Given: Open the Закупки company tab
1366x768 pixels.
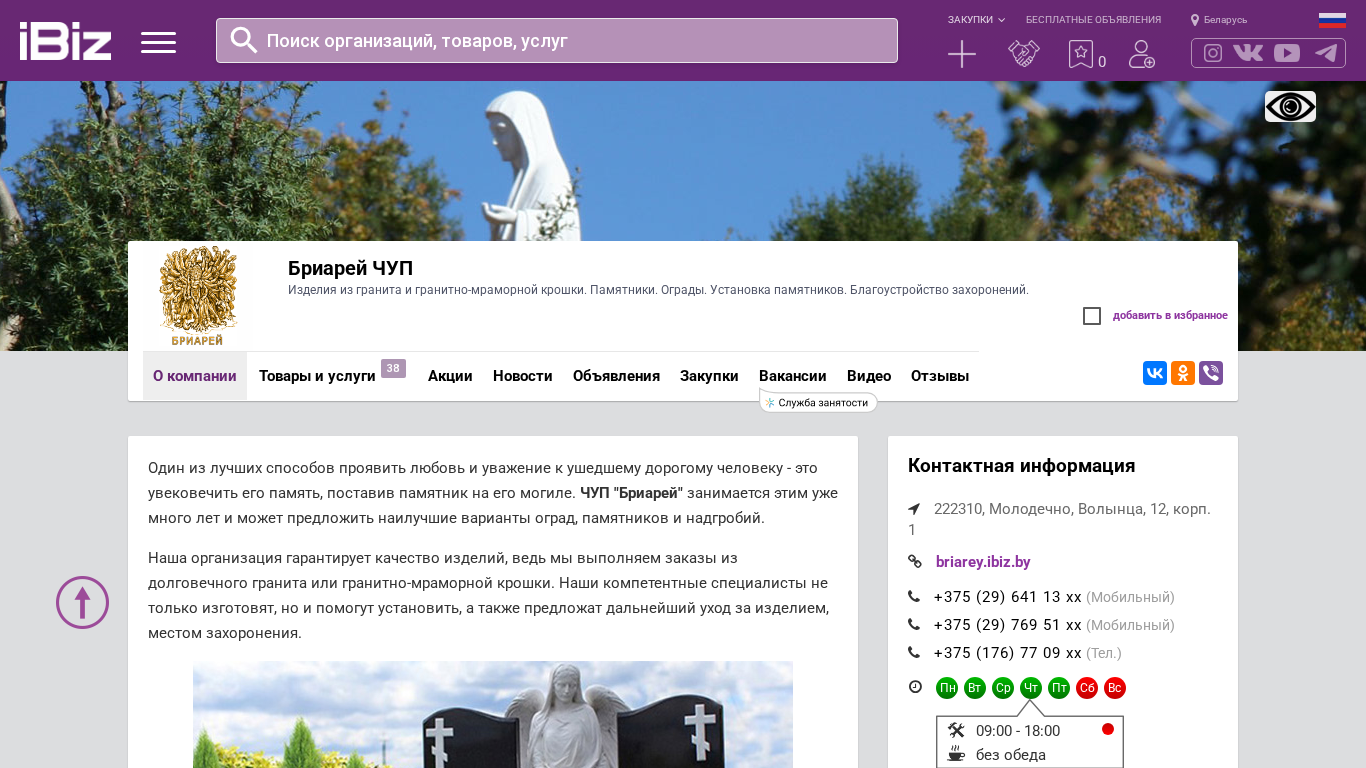Looking at the screenshot, I should 709,376.
